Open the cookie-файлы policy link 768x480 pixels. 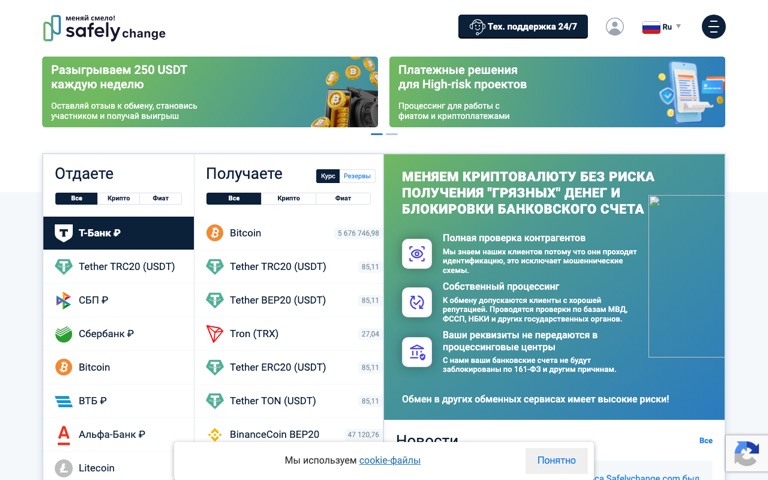[390, 460]
